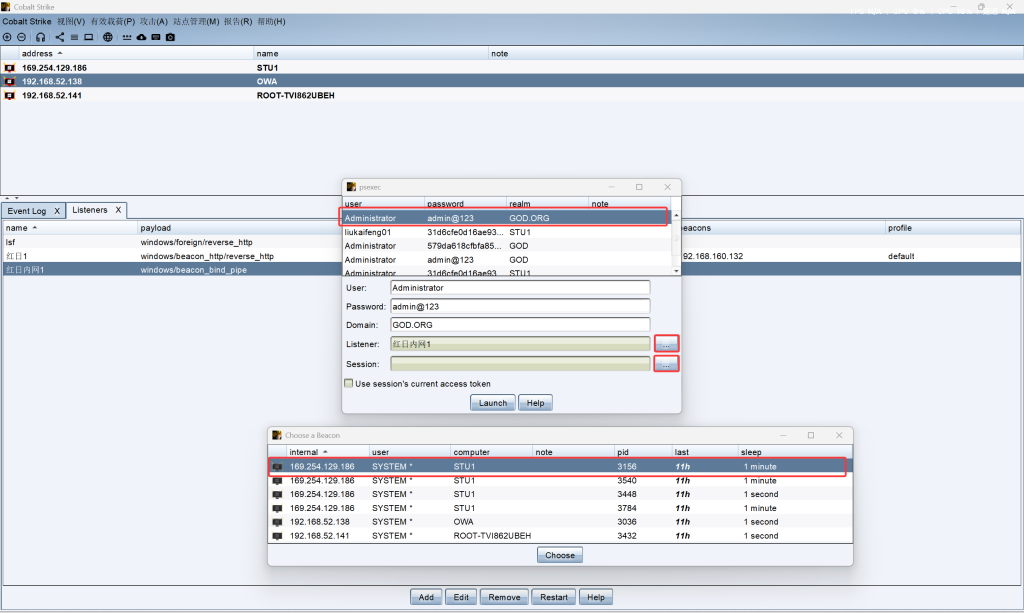Open screenshots via the camera icon
Screen dimensions: 1024x613
tap(170, 37)
